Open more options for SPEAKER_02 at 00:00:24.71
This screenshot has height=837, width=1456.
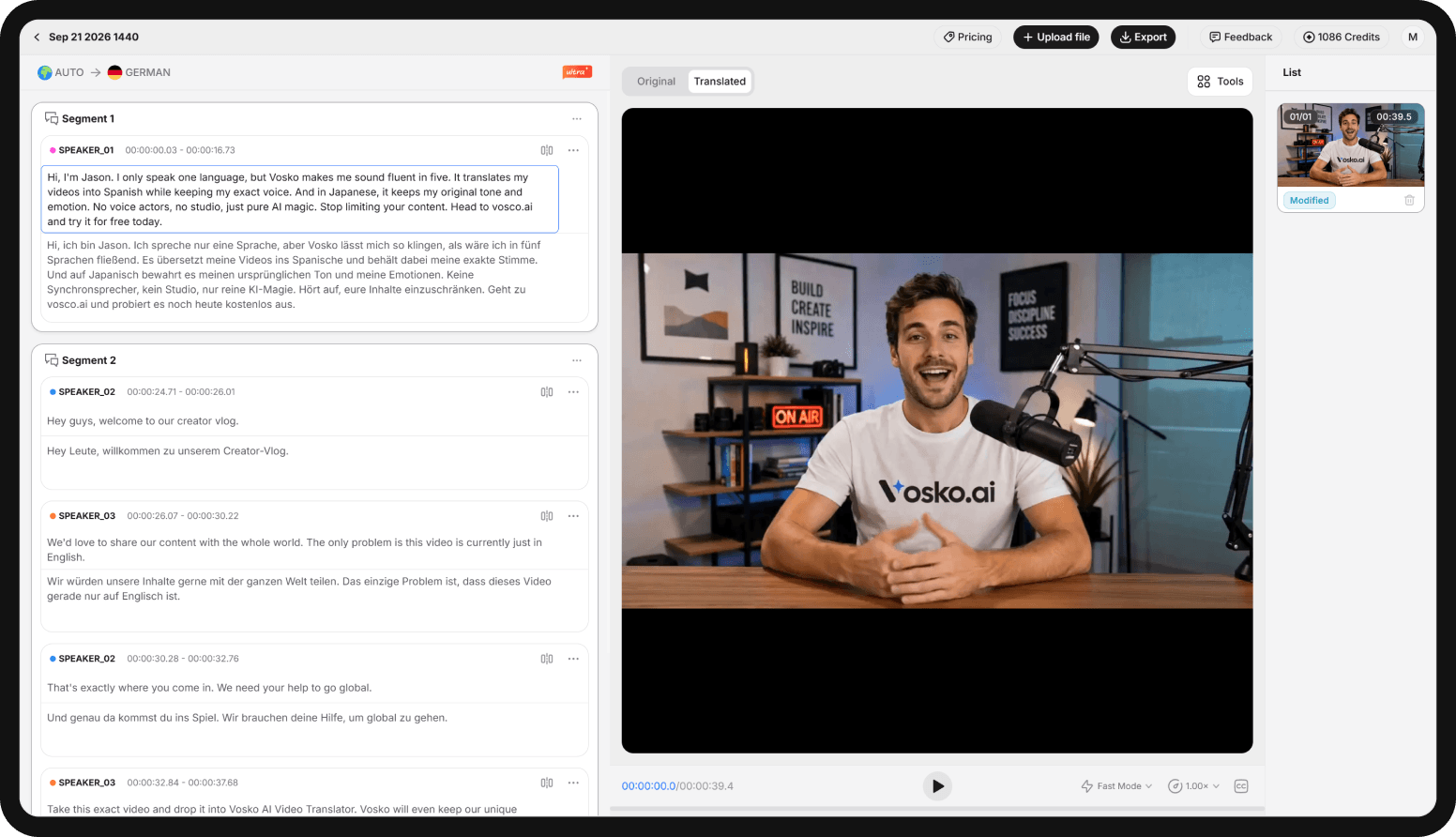pos(573,392)
